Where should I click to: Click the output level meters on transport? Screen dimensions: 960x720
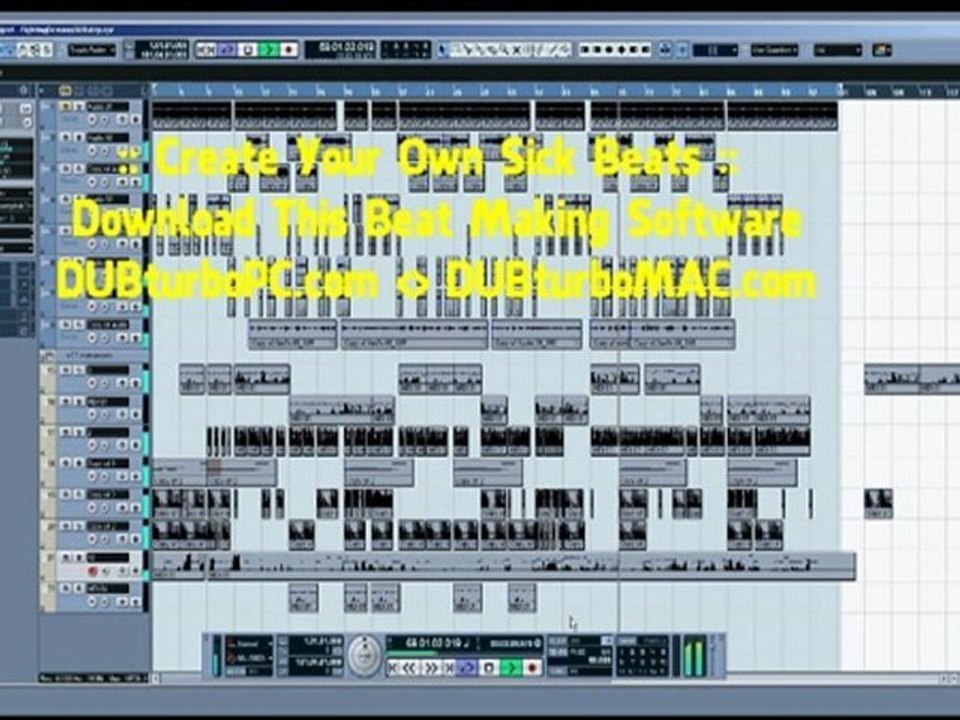pyautogui.click(x=695, y=656)
